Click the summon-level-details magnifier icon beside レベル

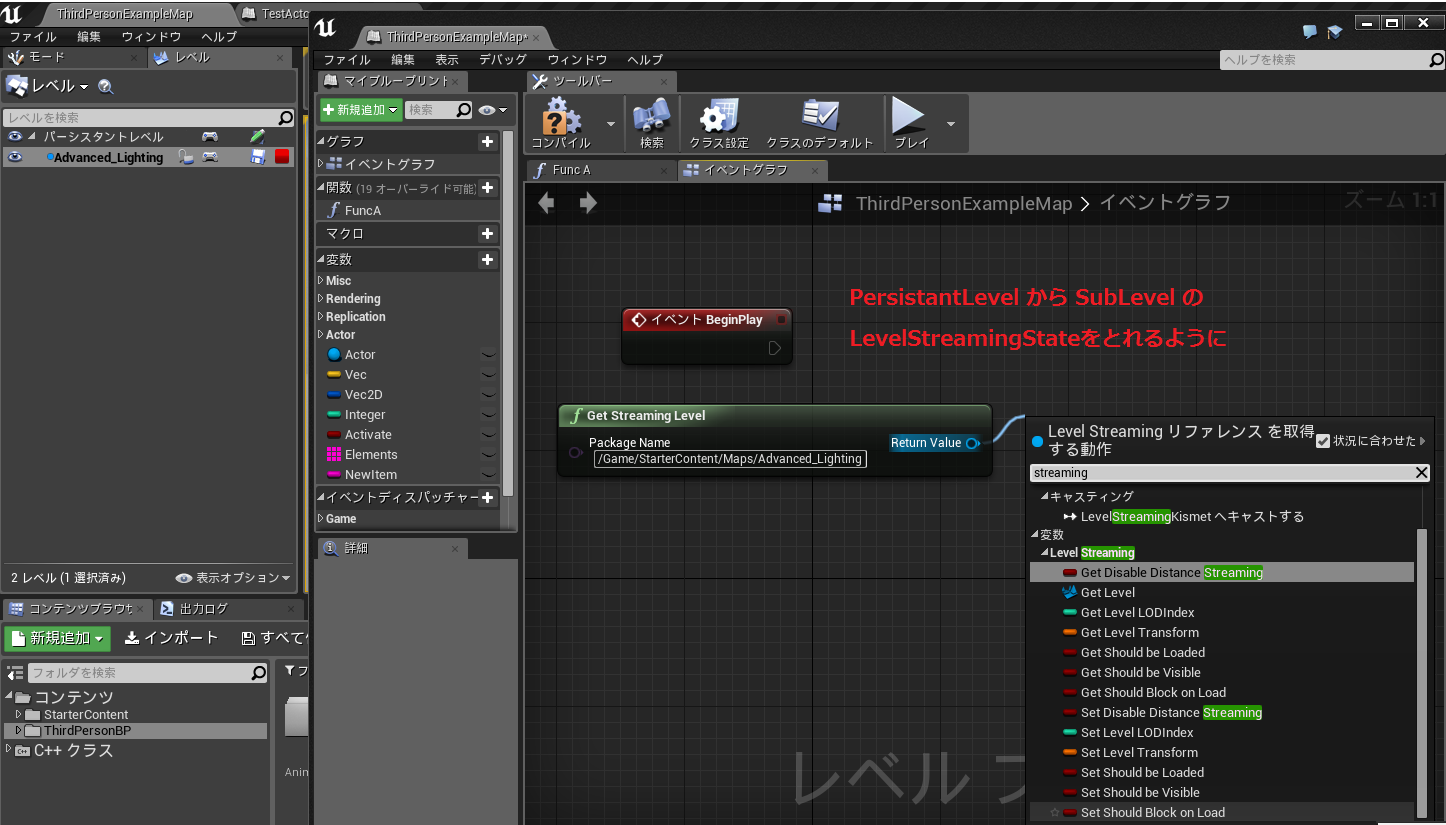106,87
